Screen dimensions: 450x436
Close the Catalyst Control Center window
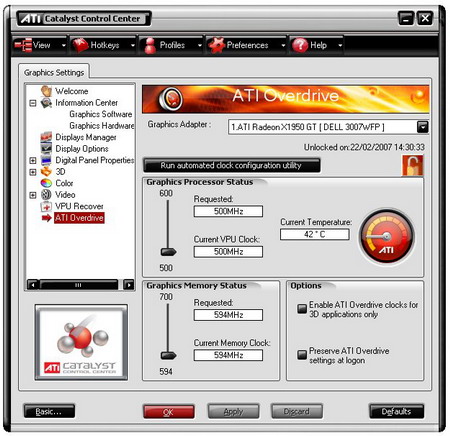coord(425,18)
